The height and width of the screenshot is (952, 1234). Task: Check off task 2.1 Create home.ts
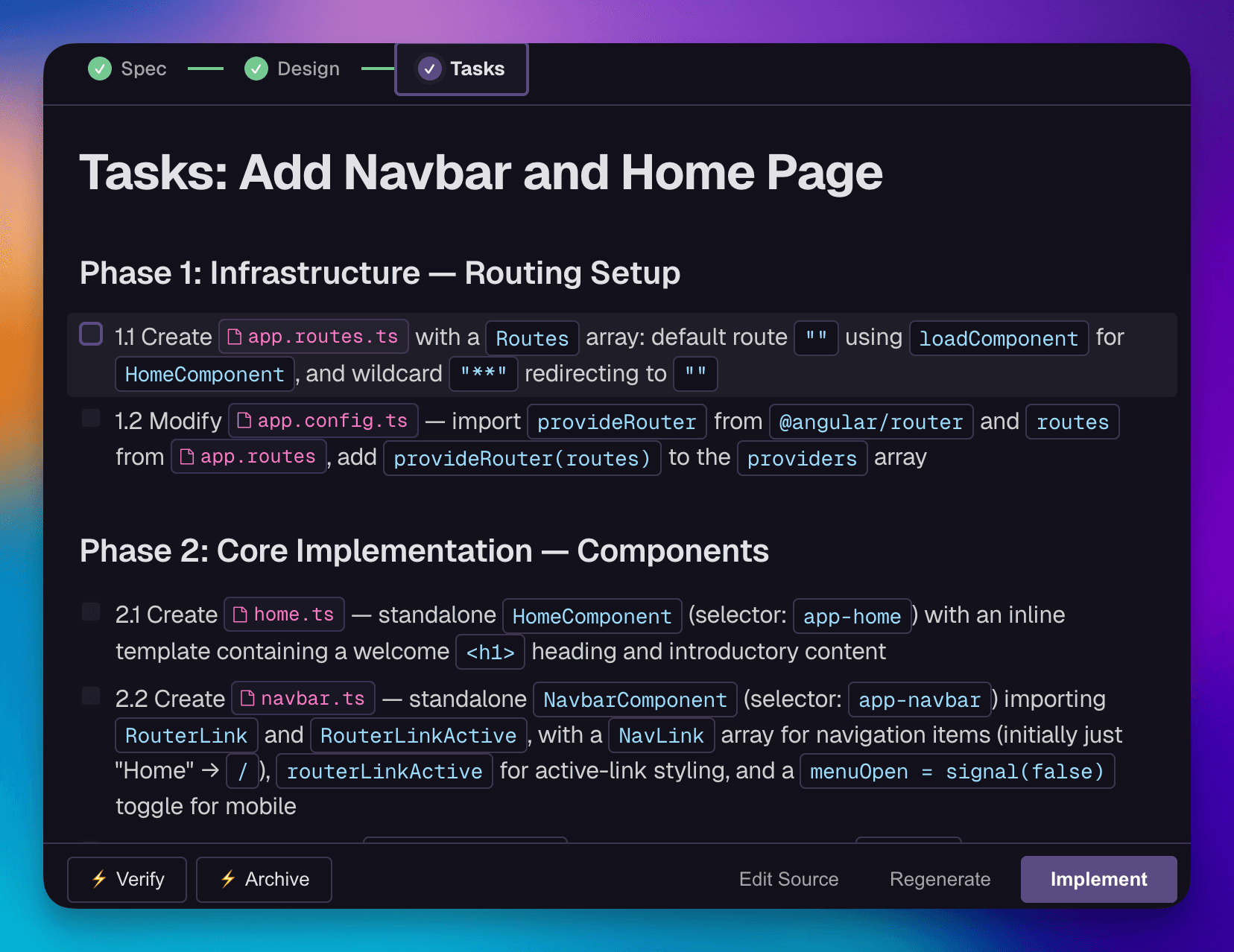90,612
